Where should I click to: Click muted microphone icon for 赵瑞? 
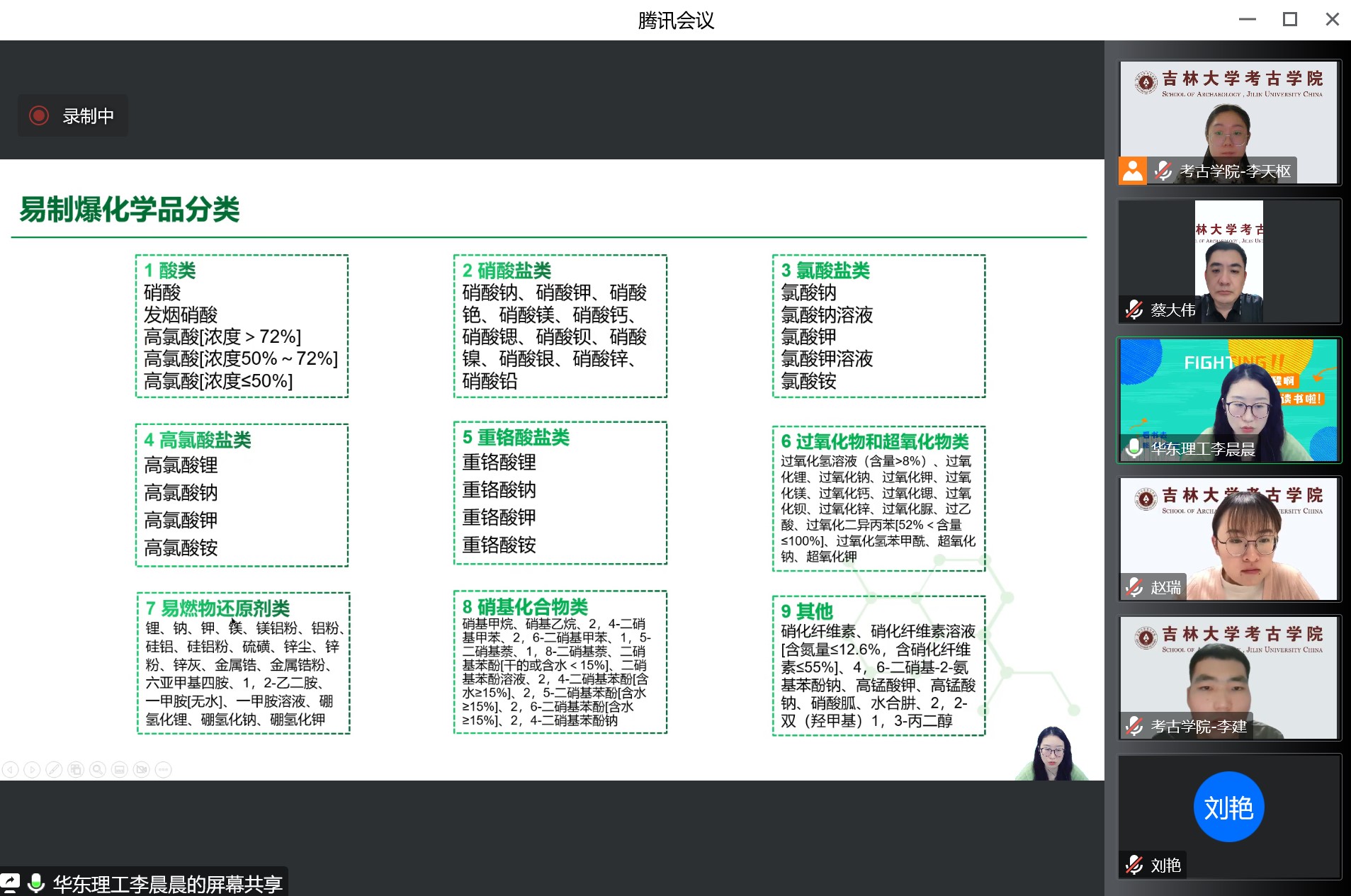[1134, 586]
